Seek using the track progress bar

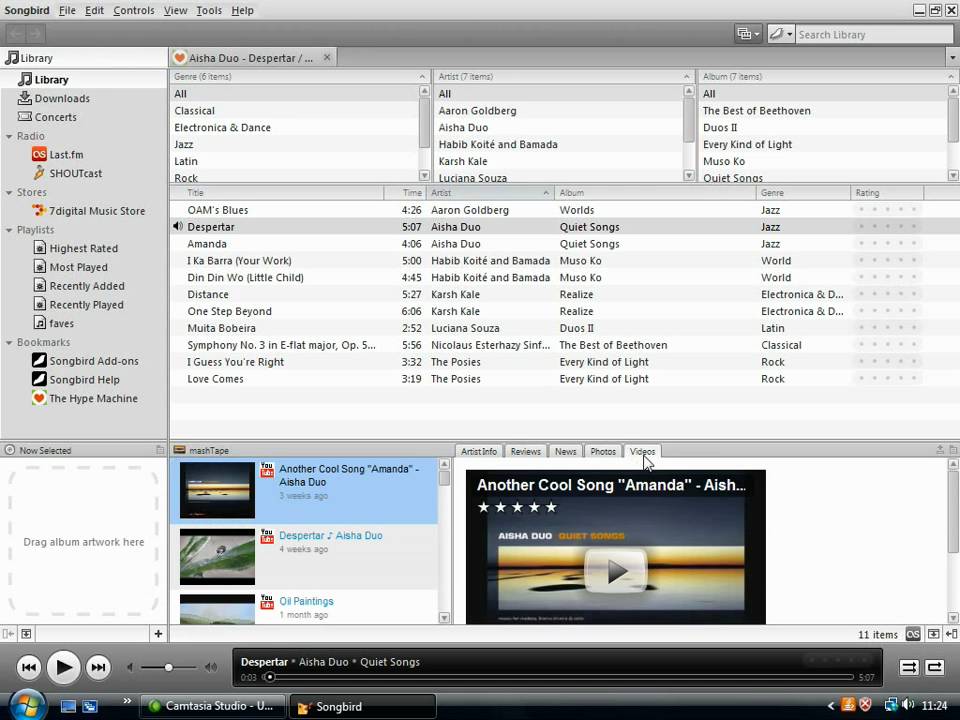[558, 677]
